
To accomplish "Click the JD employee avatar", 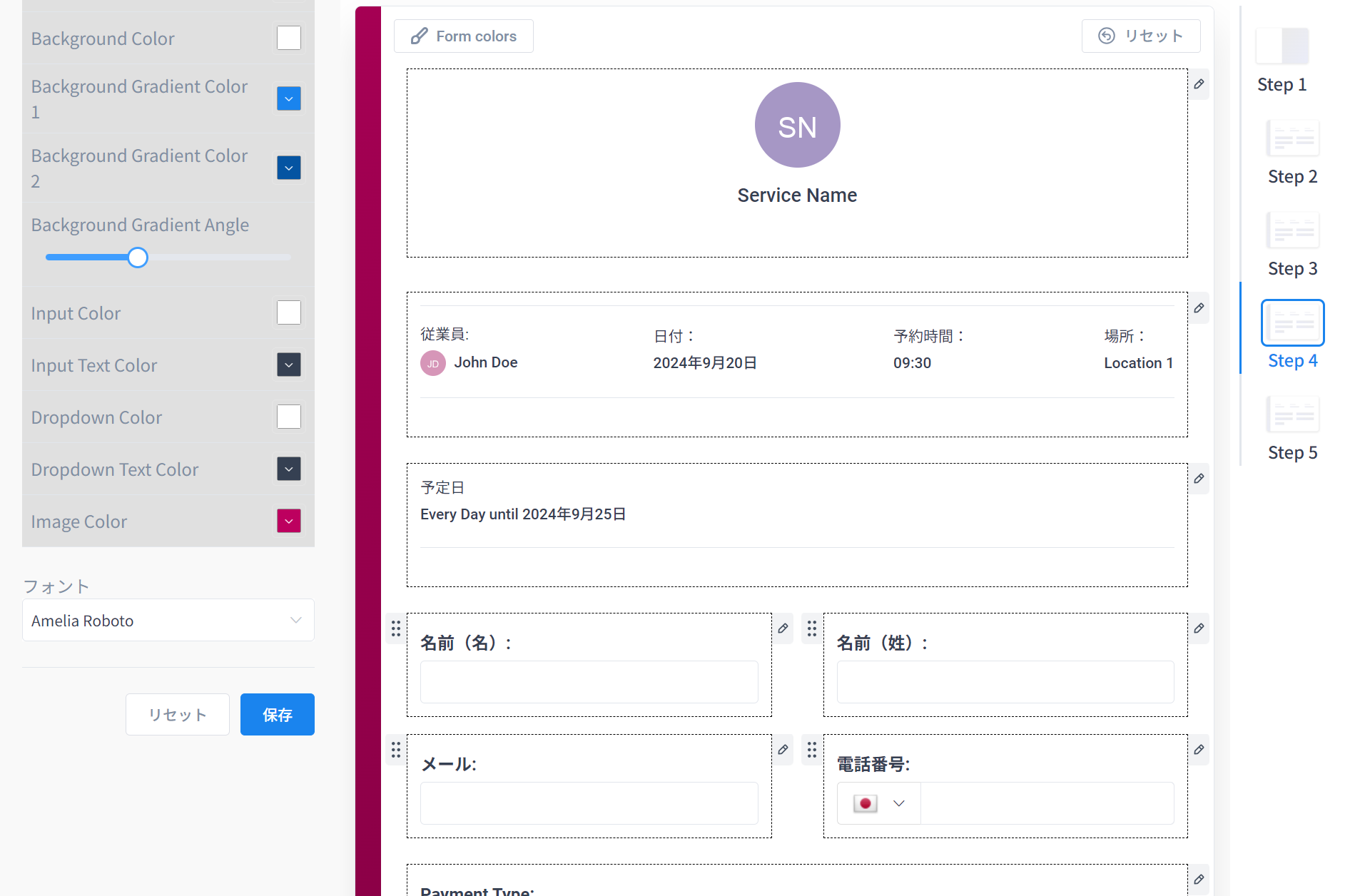I will pyautogui.click(x=433, y=363).
